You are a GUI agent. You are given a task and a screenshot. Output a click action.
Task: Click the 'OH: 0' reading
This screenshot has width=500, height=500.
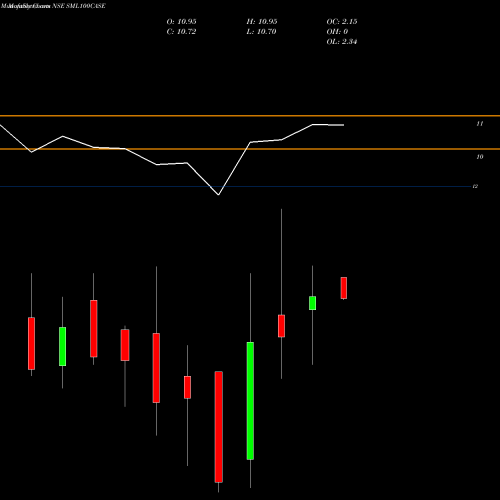[x=337, y=32]
